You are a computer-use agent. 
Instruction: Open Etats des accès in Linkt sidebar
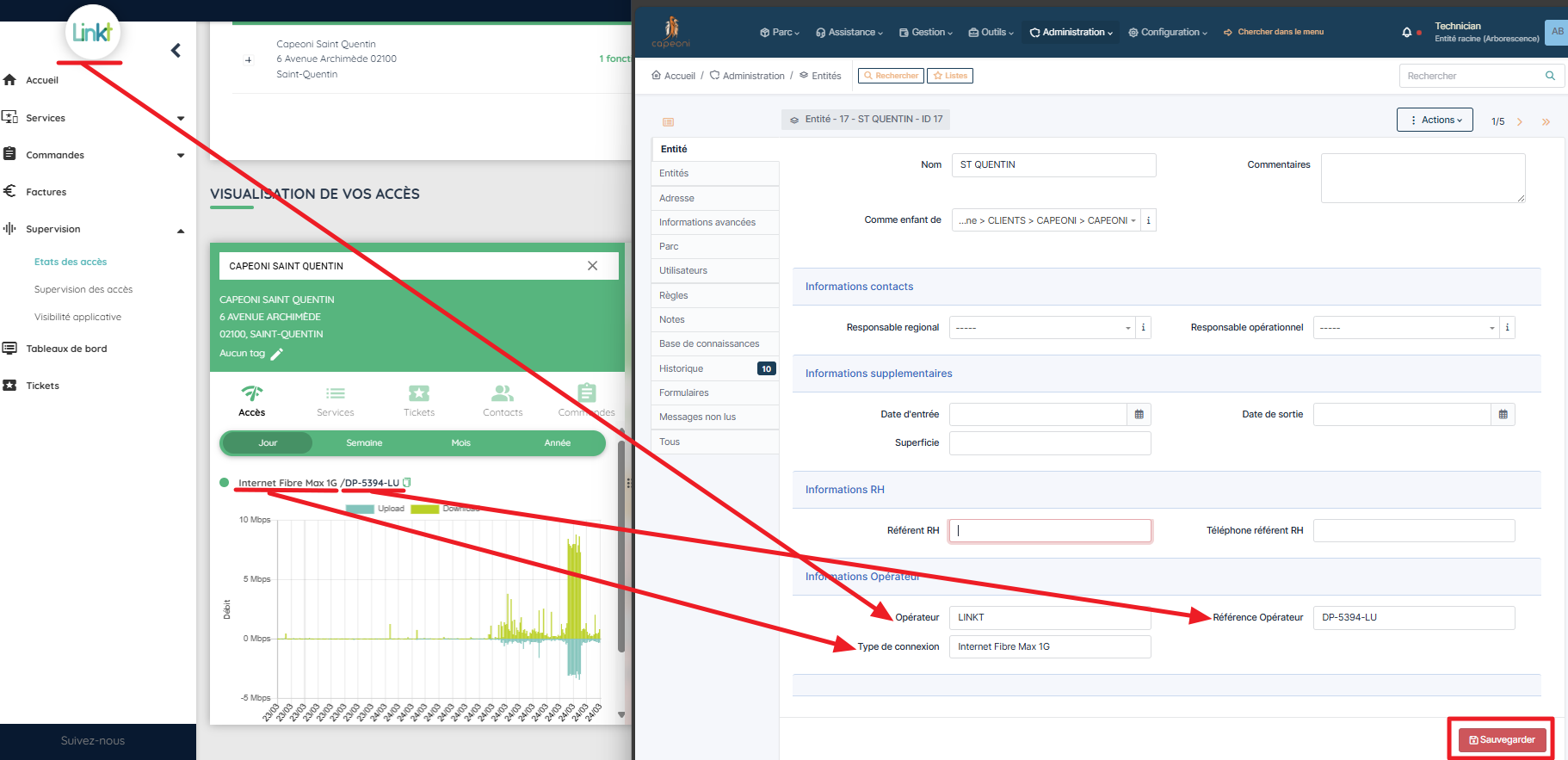click(x=71, y=262)
